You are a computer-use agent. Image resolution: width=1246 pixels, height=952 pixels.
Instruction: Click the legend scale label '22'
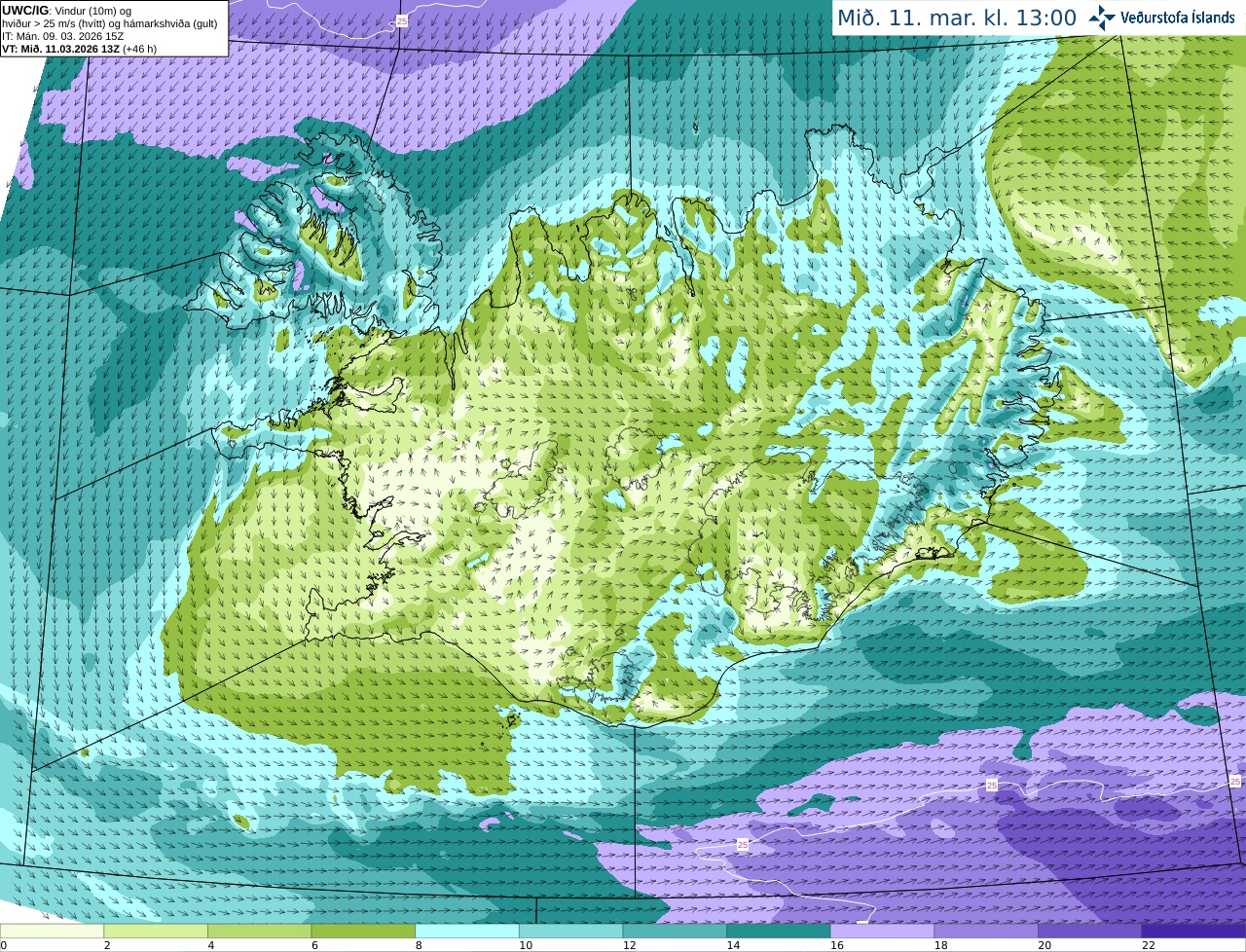pos(1149,945)
